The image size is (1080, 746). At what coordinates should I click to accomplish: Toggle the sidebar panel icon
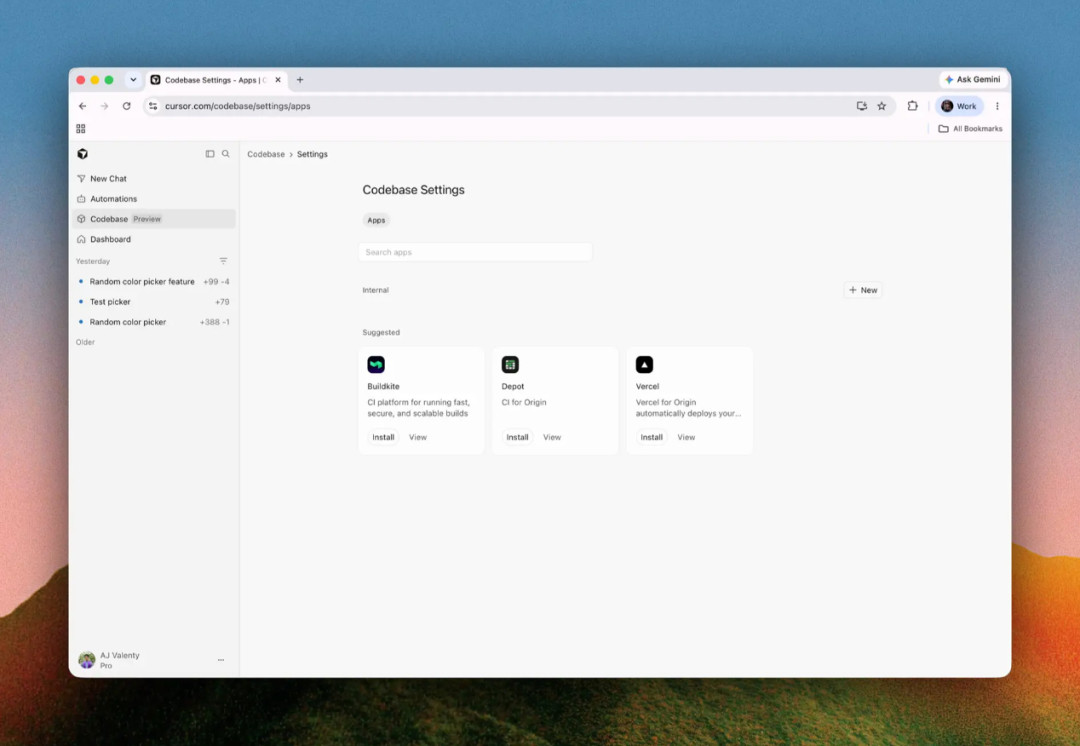[210, 154]
